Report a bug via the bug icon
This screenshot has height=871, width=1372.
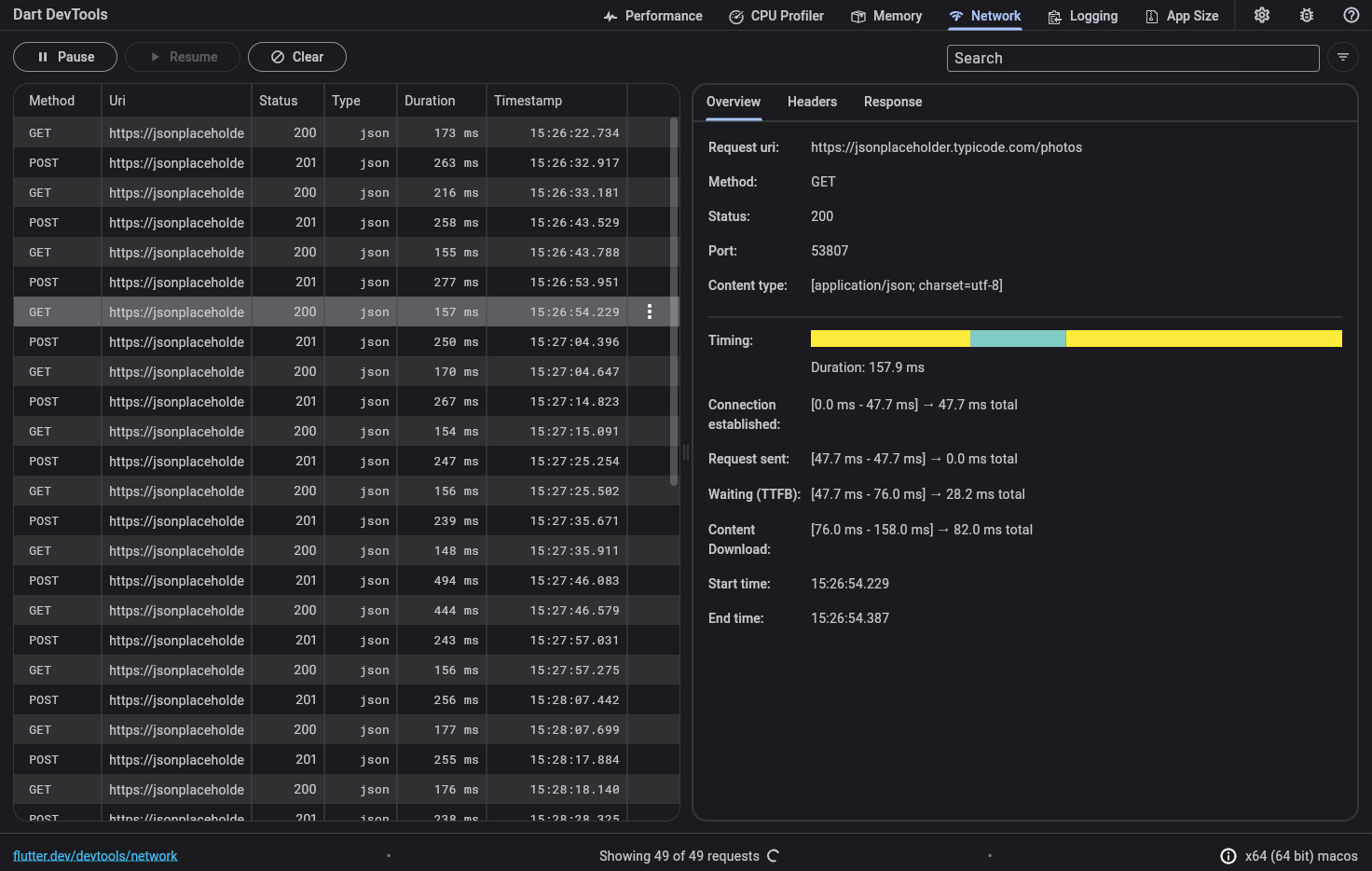tap(1306, 15)
